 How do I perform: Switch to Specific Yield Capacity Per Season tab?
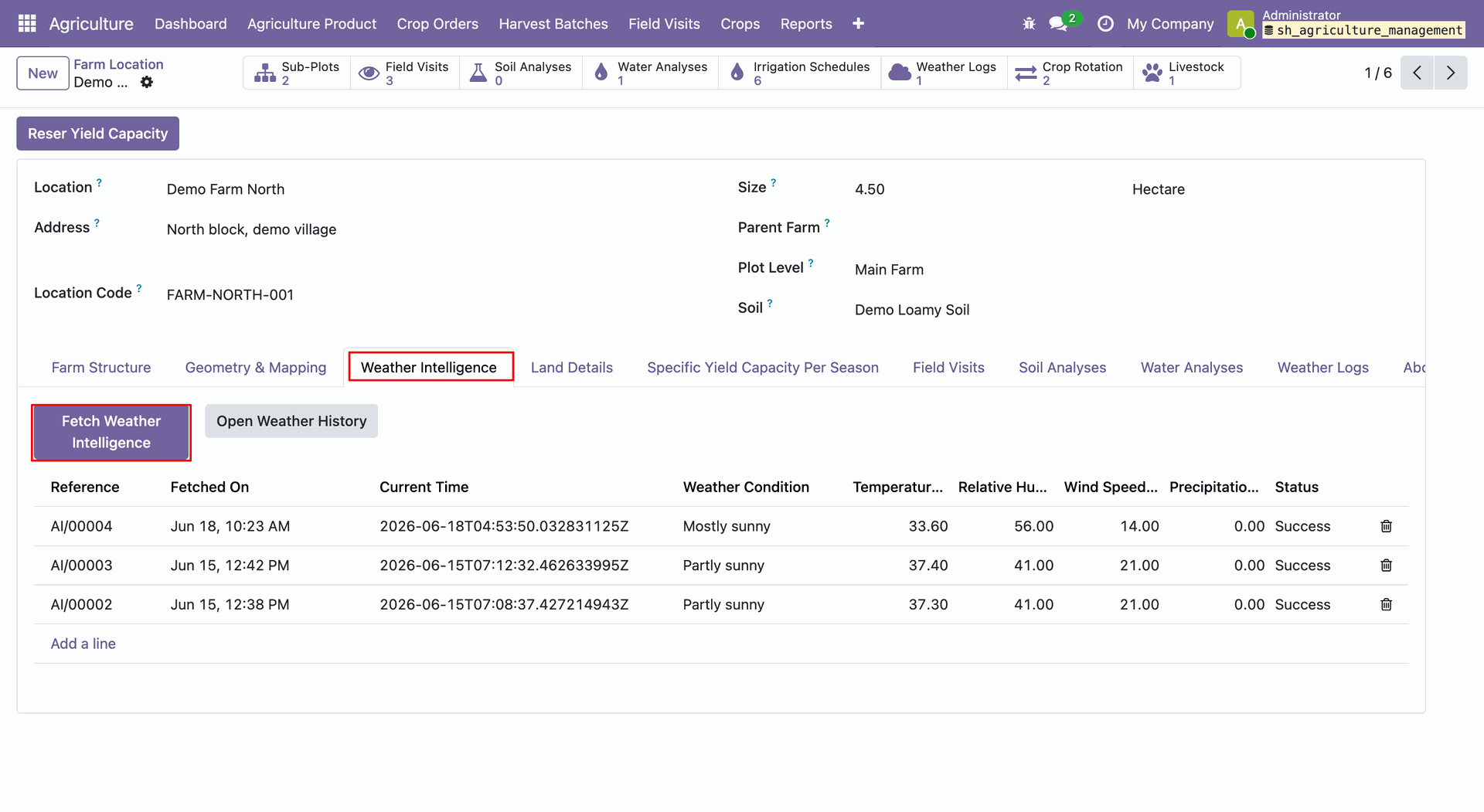[763, 368]
